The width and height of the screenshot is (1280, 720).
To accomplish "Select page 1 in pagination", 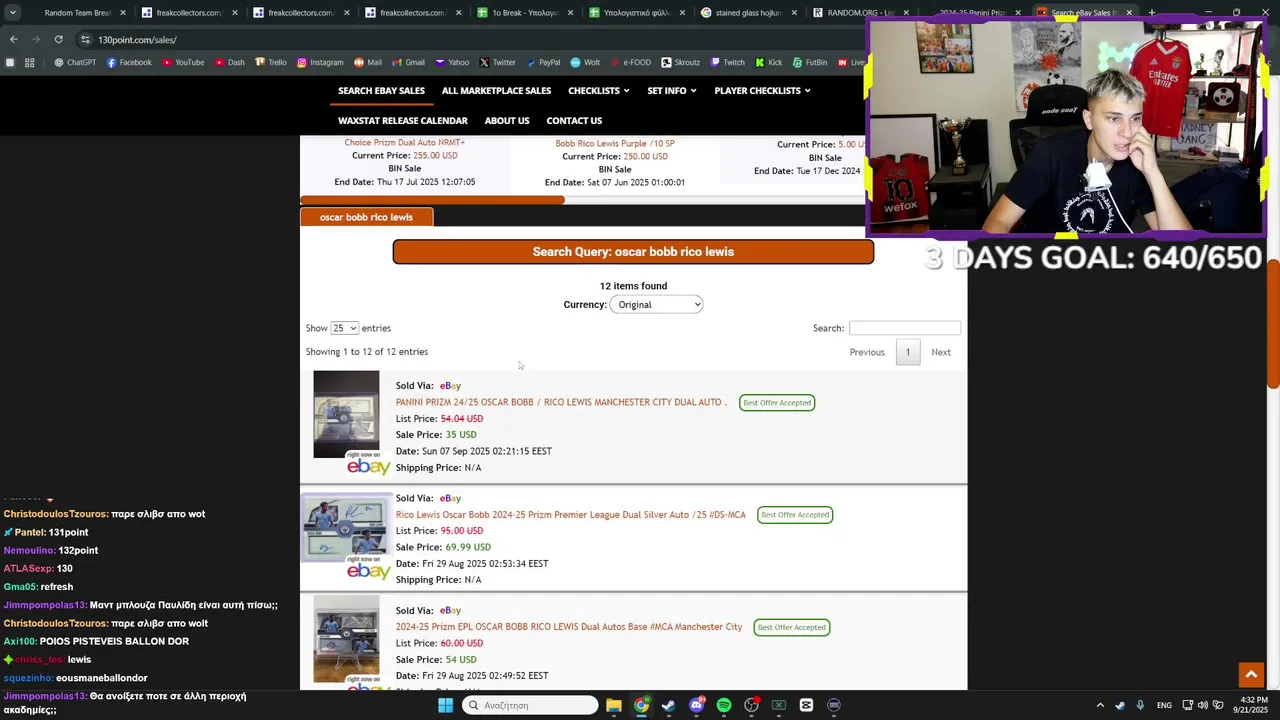I will click(908, 352).
